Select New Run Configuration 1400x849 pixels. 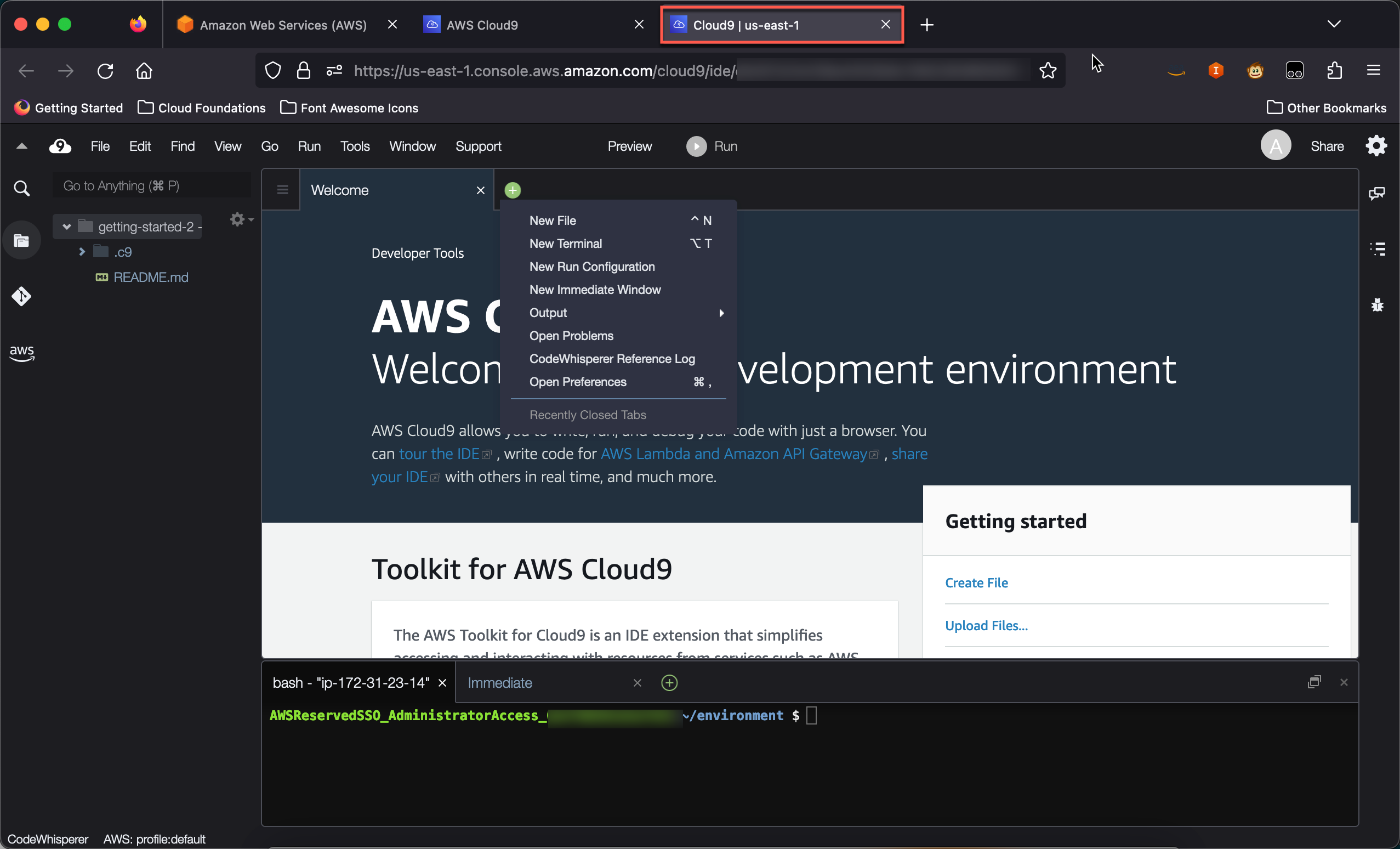pyautogui.click(x=619, y=267)
